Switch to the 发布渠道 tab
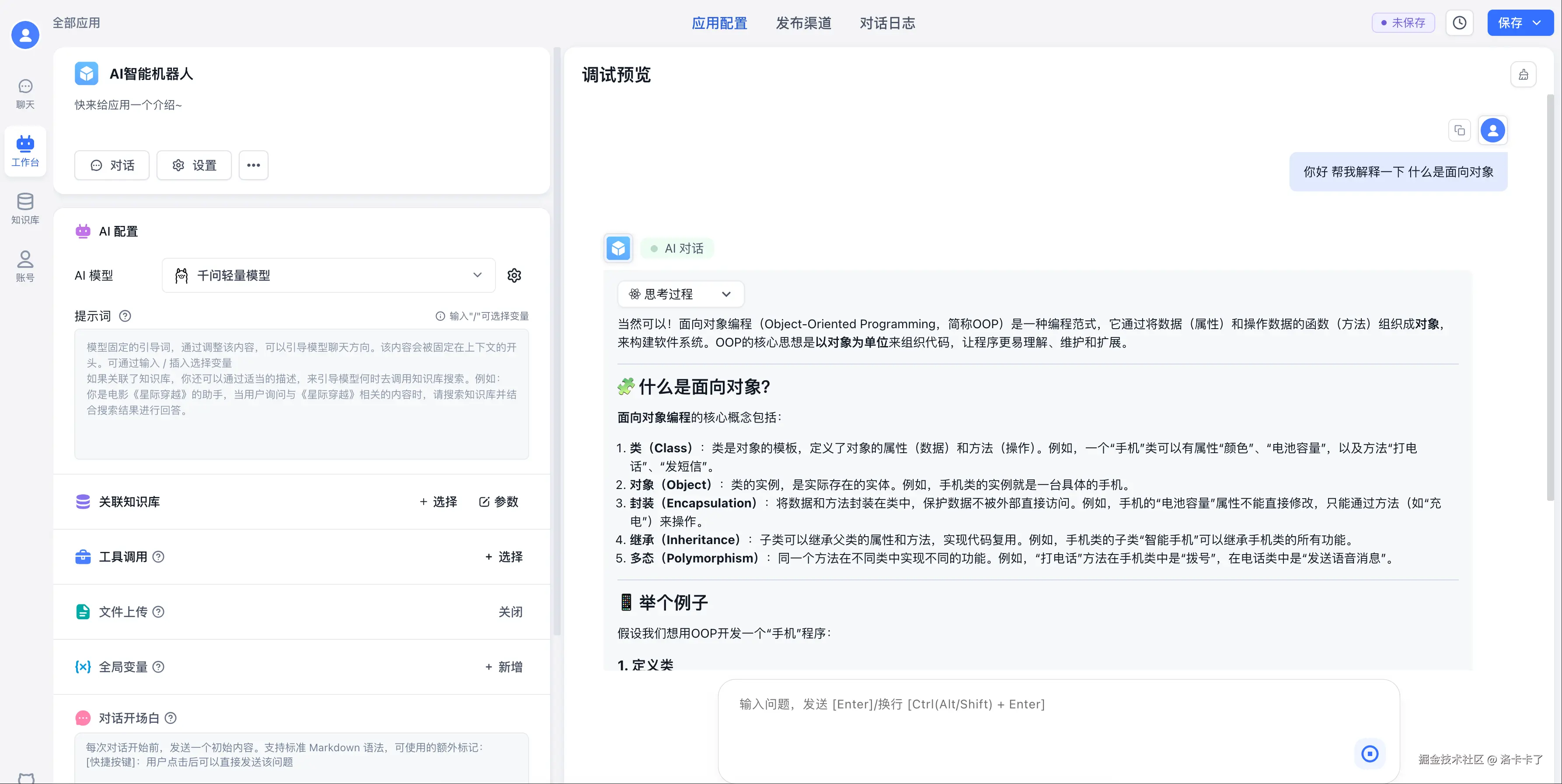This screenshot has height=784, width=1562. pos(803,23)
